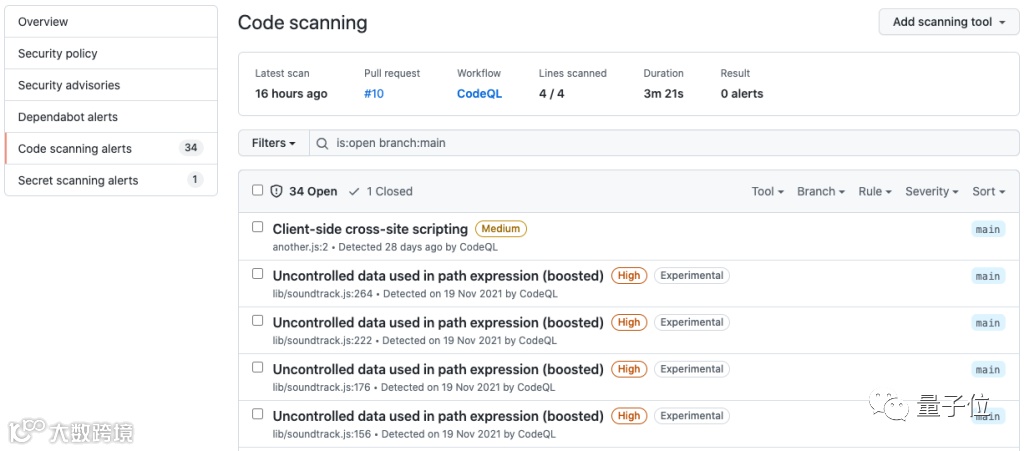This screenshot has width=1024, height=451.
Task: Click the Medium severity badge
Action: click(501, 229)
